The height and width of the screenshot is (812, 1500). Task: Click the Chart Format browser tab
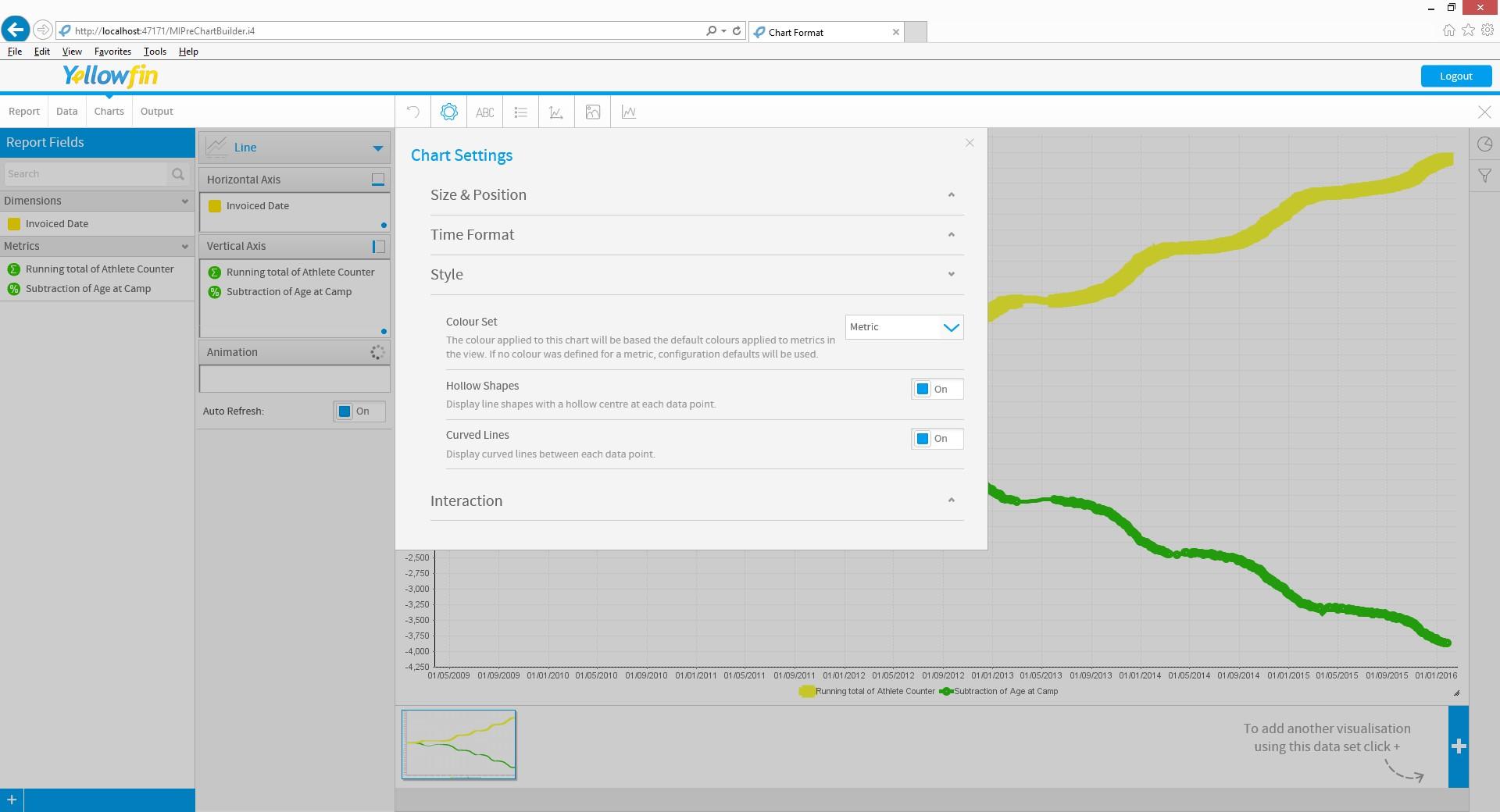(x=827, y=32)
